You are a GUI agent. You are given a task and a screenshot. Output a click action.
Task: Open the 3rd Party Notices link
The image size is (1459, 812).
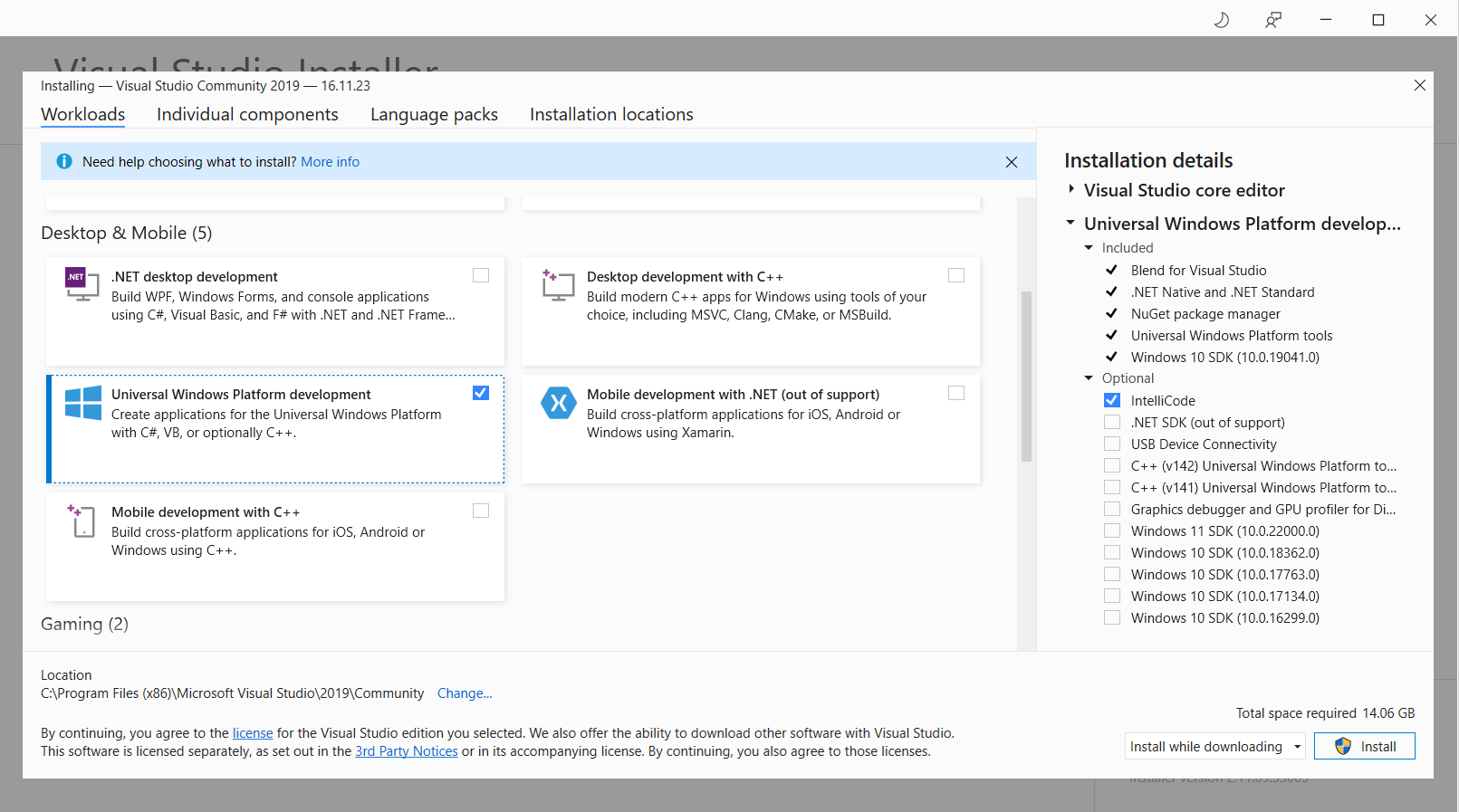(x=407, y=751)
